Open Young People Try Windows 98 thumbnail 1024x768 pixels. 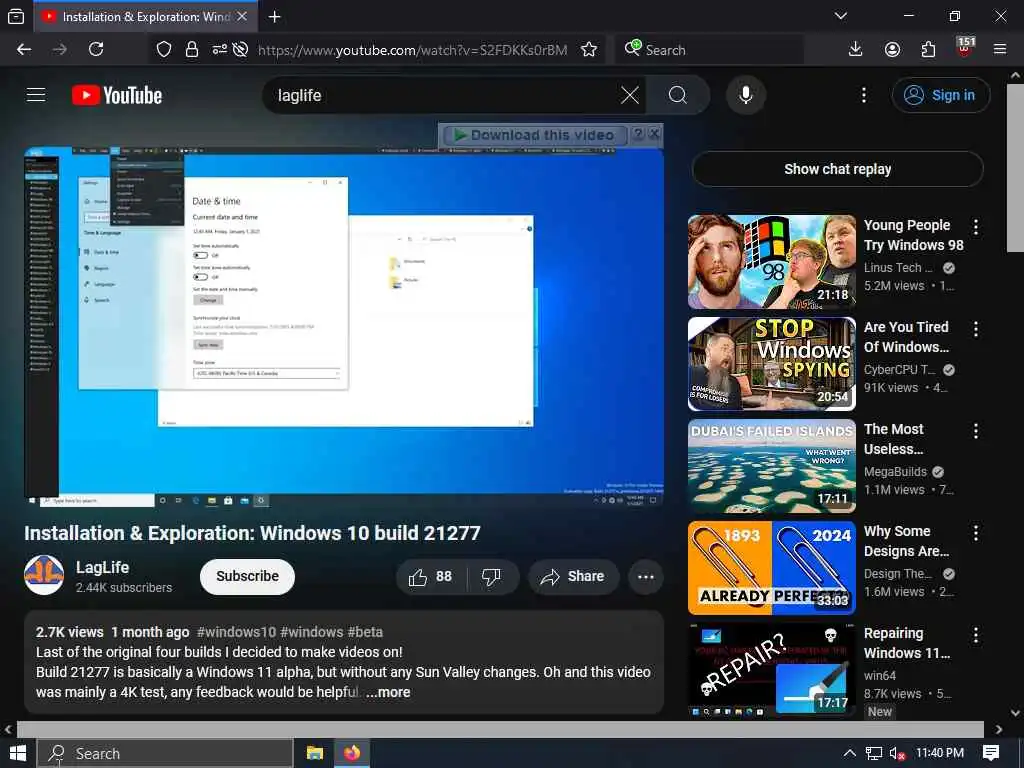click(x=771, y=262)
